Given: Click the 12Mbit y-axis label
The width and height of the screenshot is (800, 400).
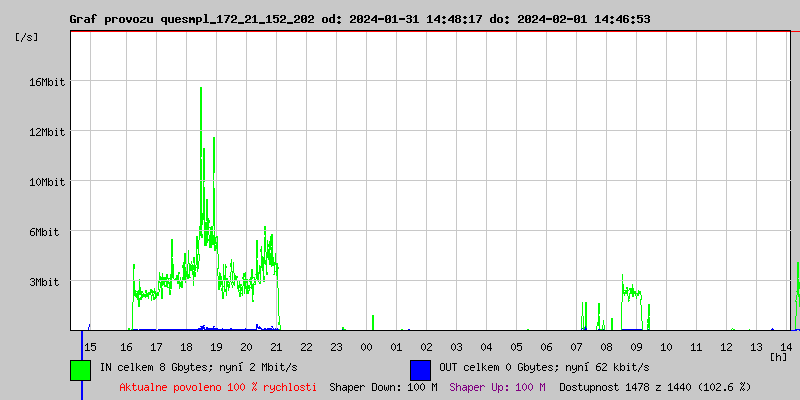Looking at the screenshot, I should [x=46, y=132].
